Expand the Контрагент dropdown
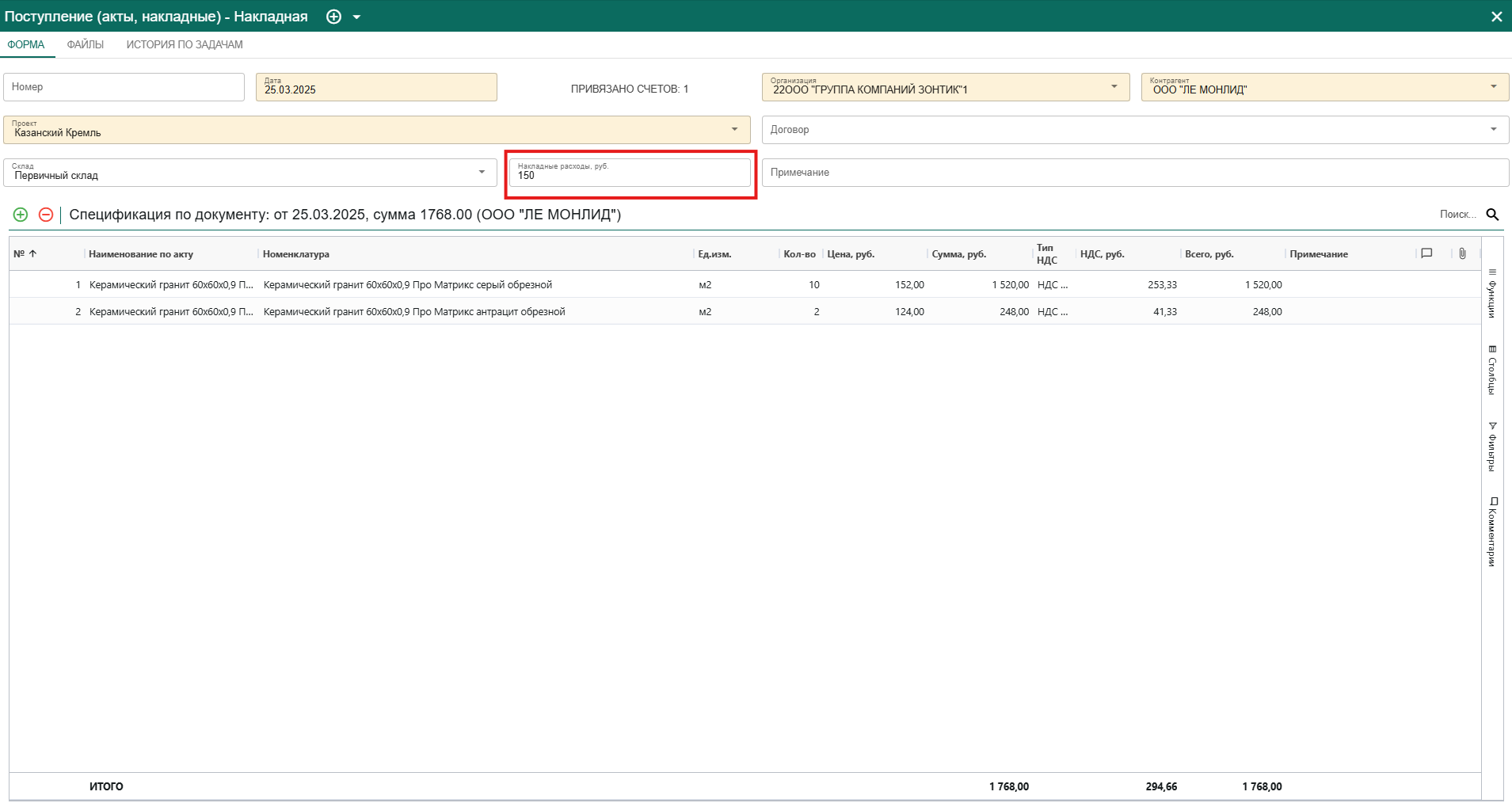 tap(1493, 86)
